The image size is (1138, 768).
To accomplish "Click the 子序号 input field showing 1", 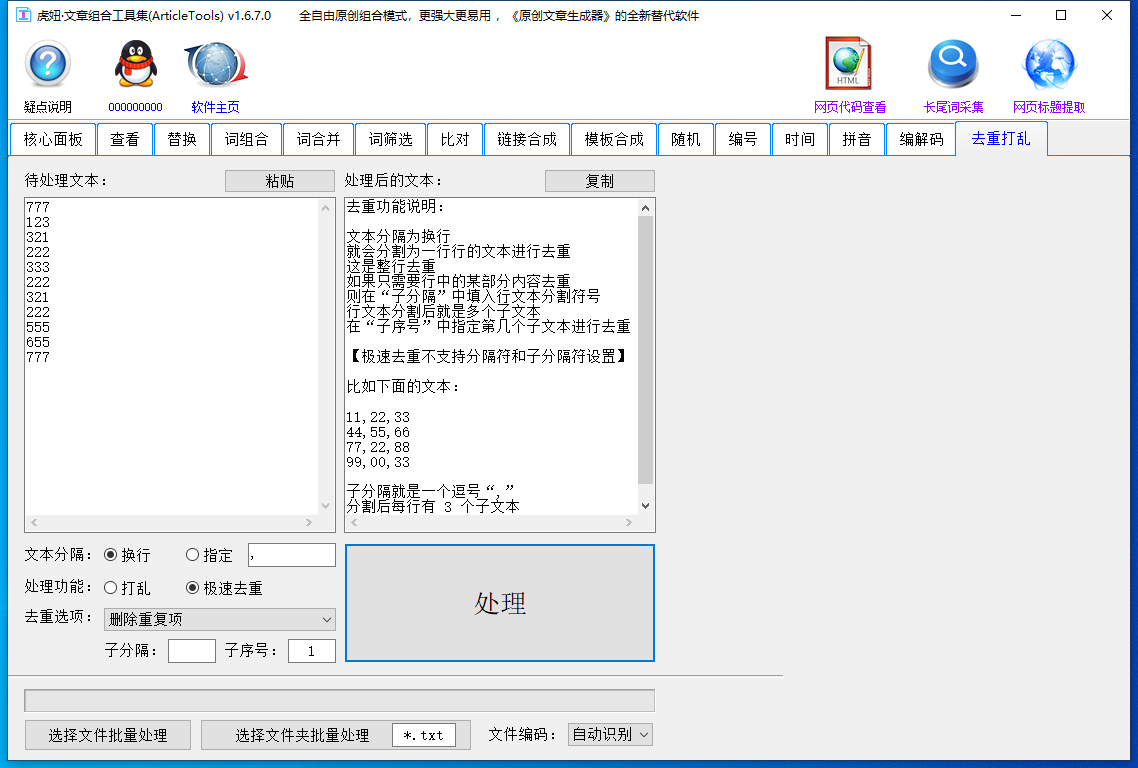I will (312, 651).
